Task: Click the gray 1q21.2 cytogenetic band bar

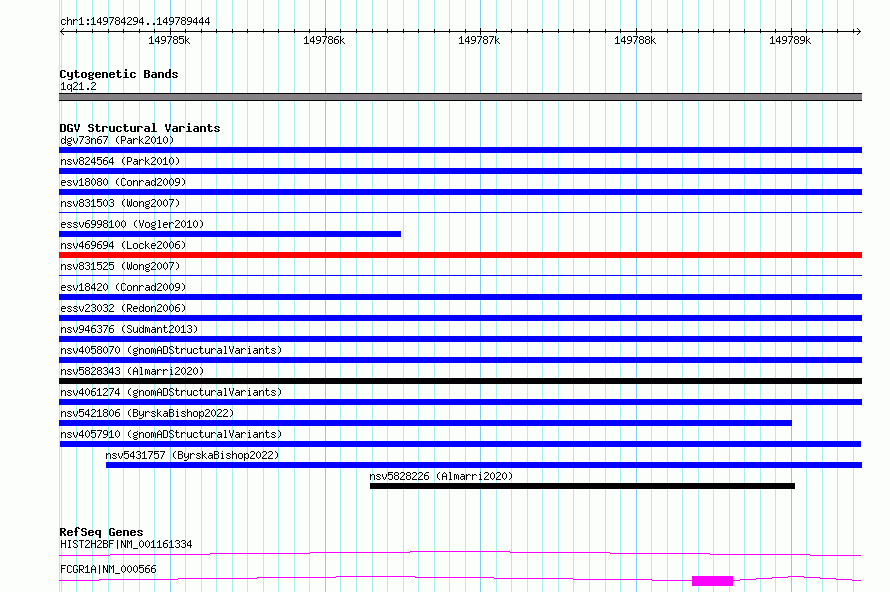Action: coord(460,97)
